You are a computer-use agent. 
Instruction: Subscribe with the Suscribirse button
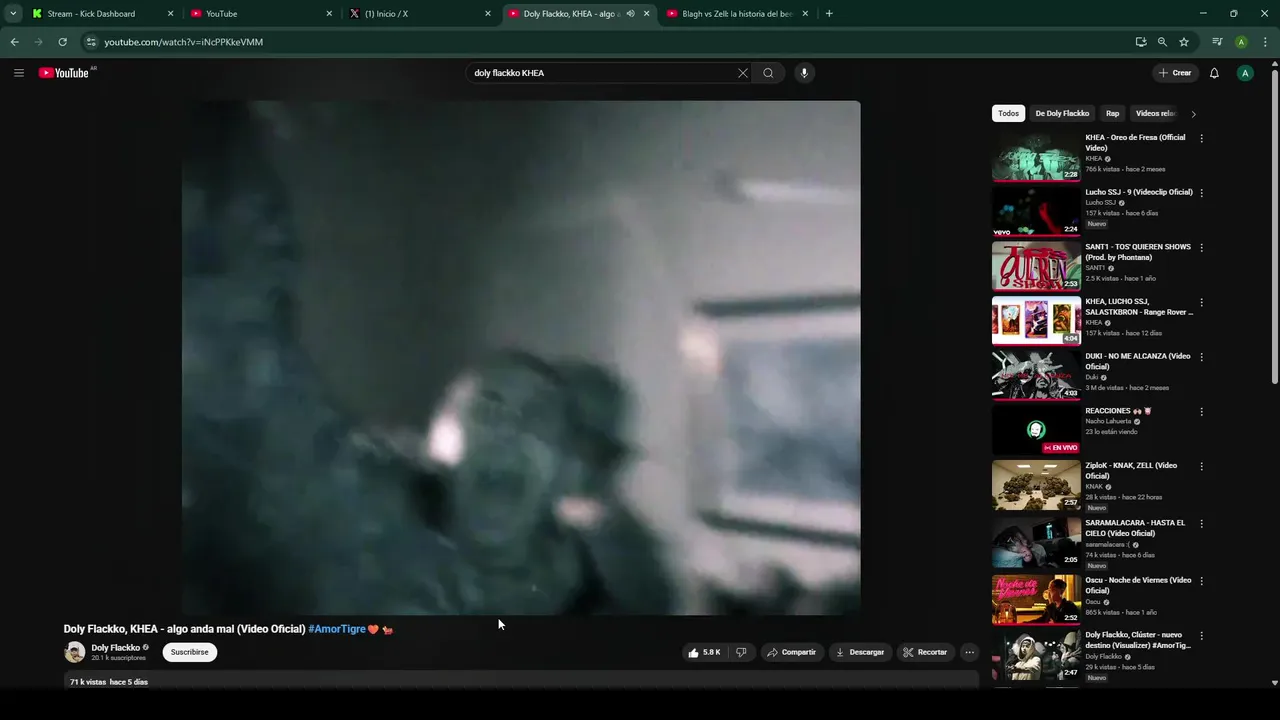pyautogui.click(x=190, y=652)
